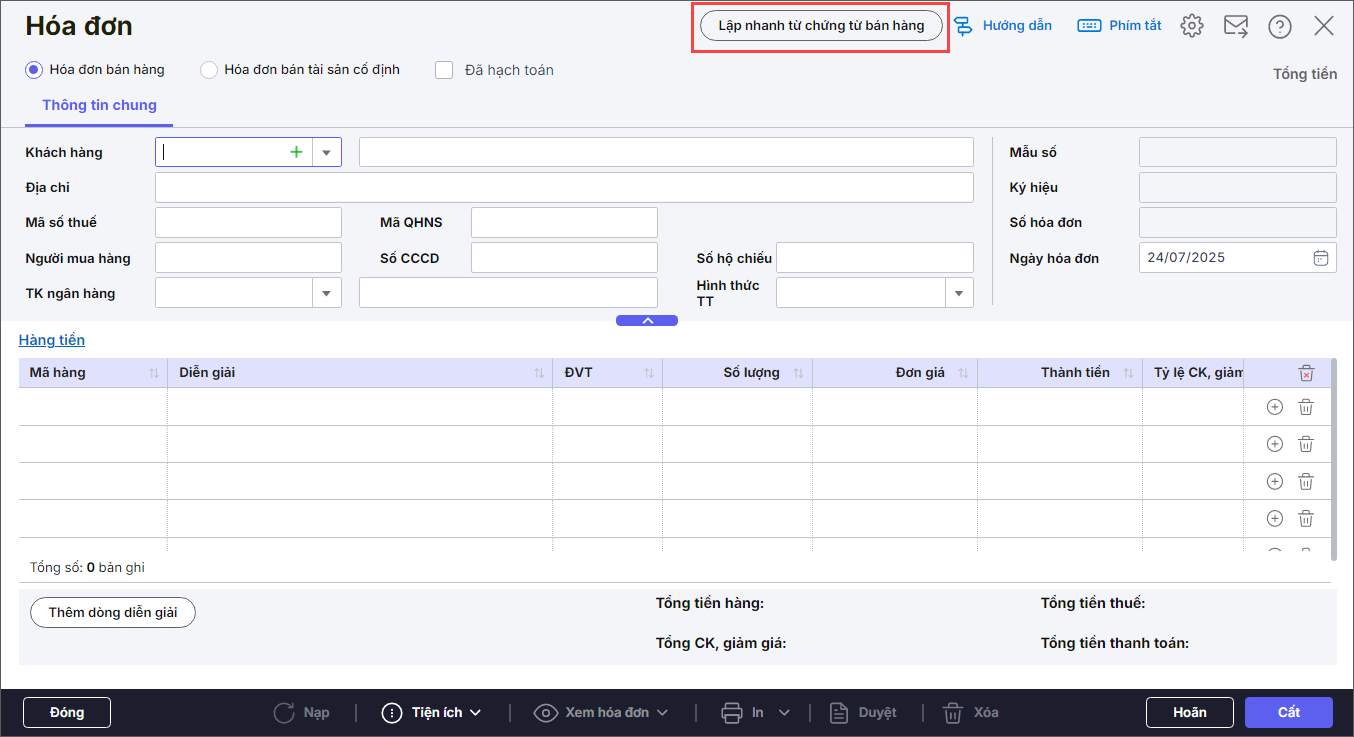Add row using first row's plus icon
This screenshot has height=737, width=1354.
pos(1274,407)
